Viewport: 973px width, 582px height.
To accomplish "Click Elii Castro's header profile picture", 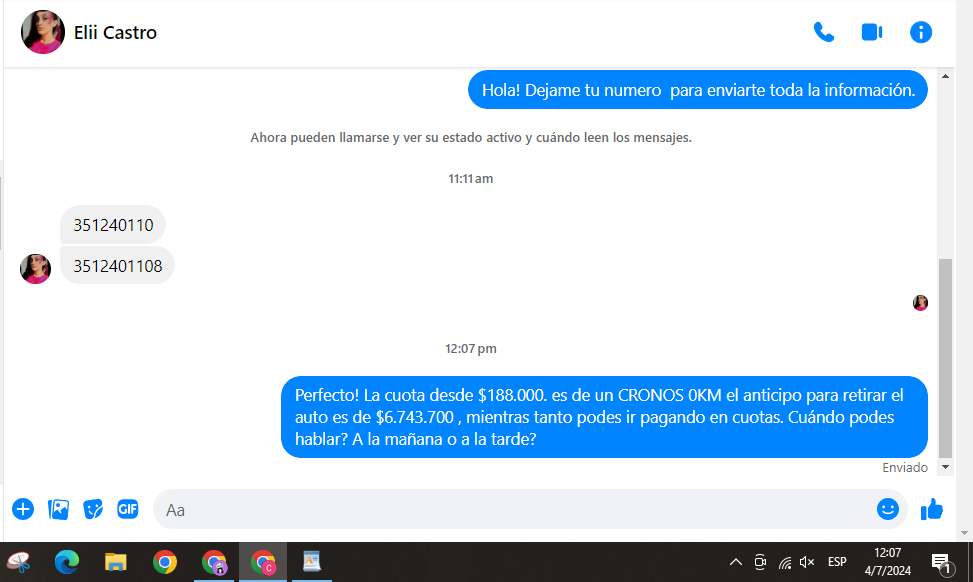I will coord(43,33).
